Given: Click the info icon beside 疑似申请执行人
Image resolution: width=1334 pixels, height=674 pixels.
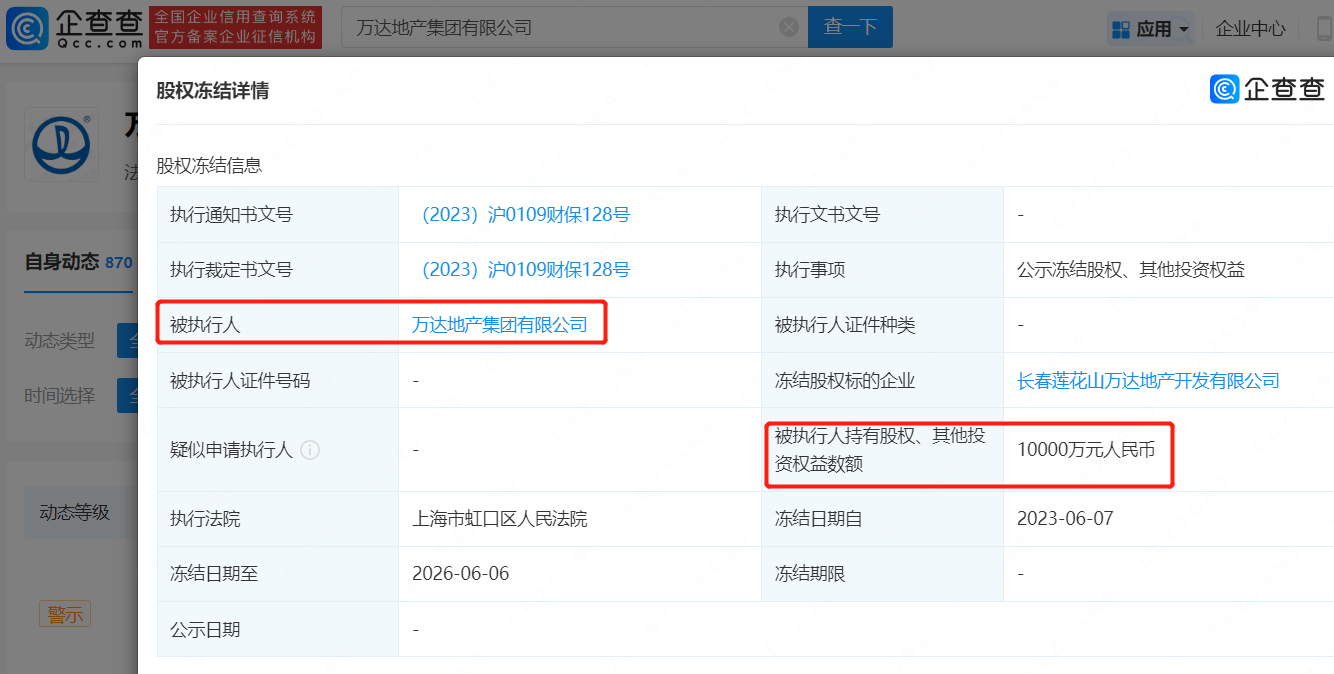Looking at the screenshot, I should click(x=310, y=450).
